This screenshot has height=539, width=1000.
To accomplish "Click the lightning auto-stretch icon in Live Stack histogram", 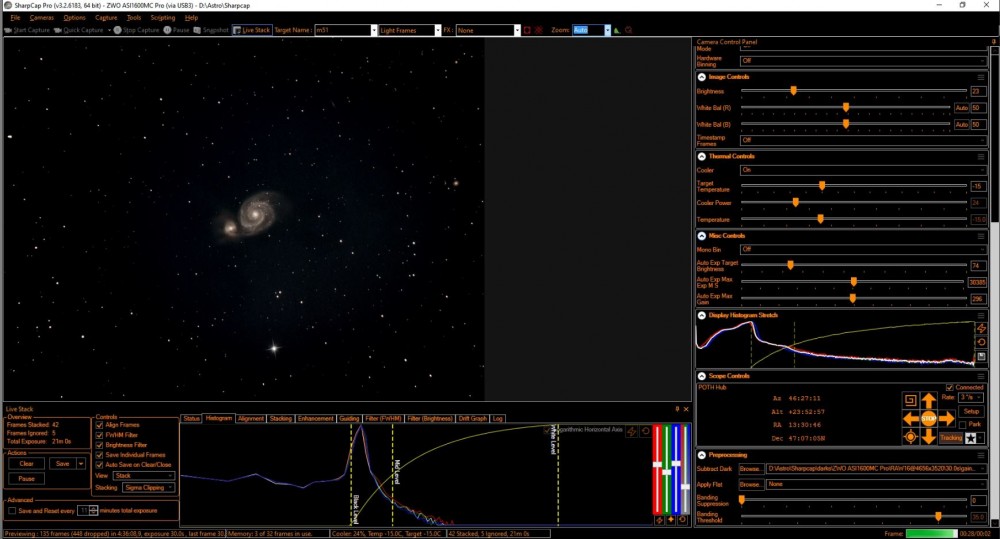I will (x=632, y=432).
